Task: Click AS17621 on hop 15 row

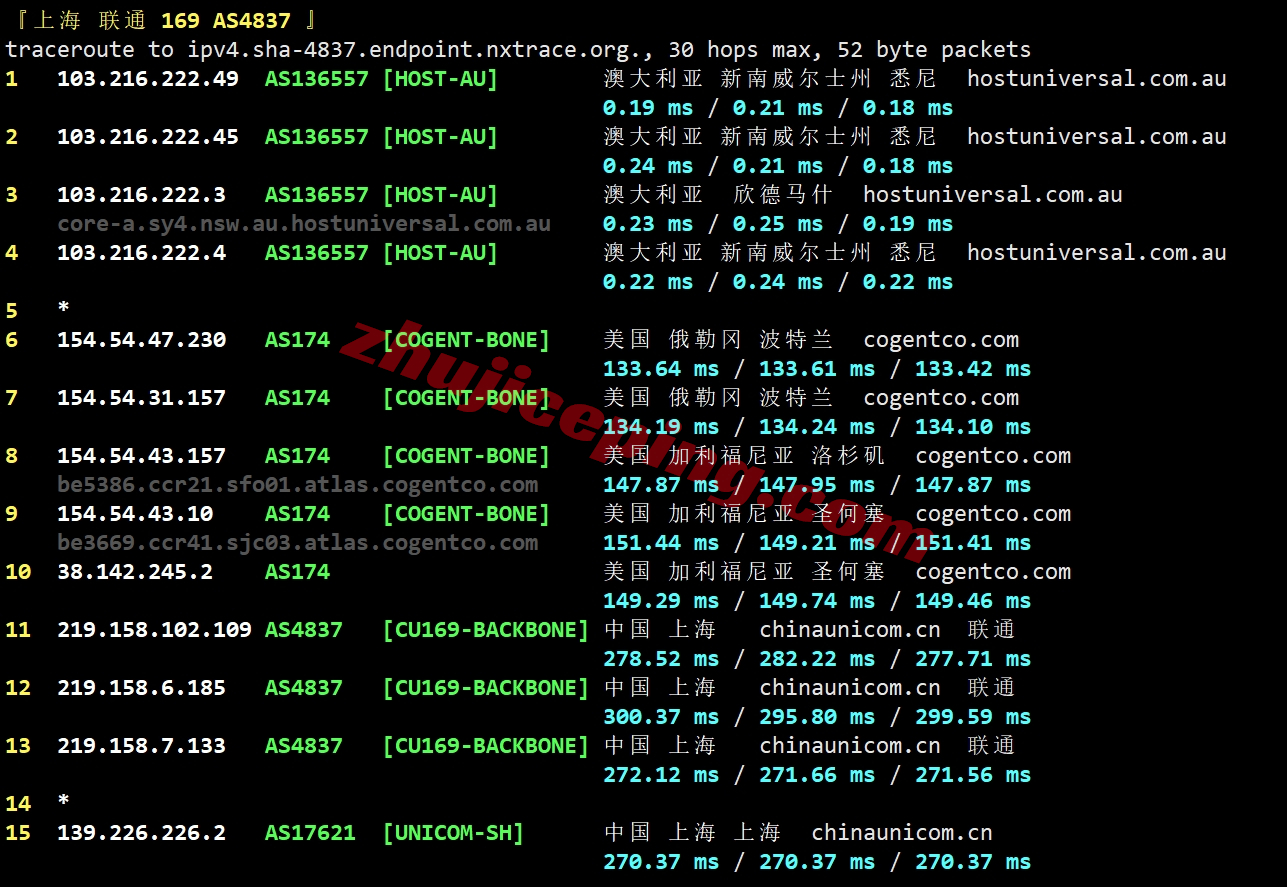Action: (x=310, y=833)
